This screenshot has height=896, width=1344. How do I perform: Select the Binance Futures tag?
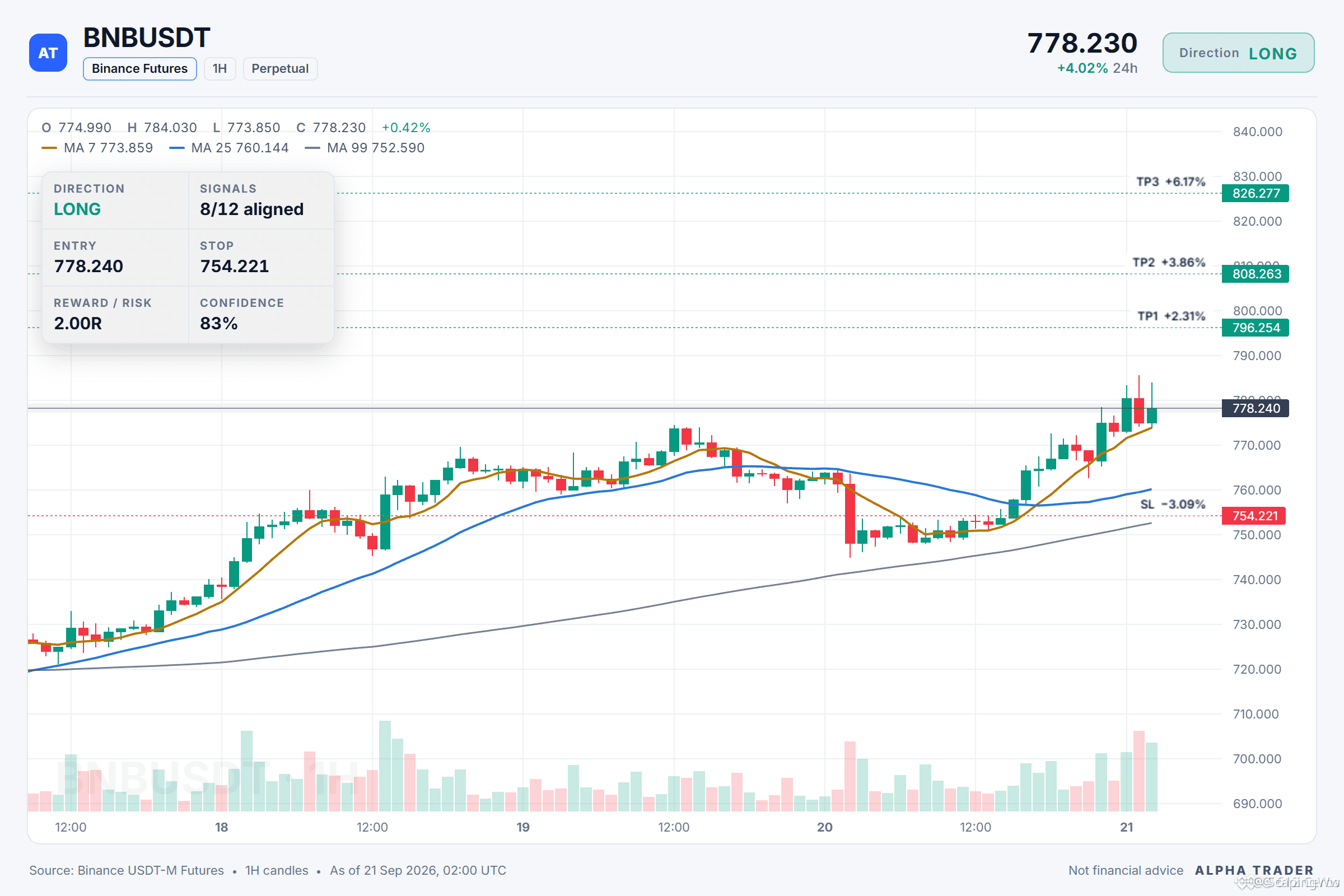pyautogui.click(x=140, y=68)
